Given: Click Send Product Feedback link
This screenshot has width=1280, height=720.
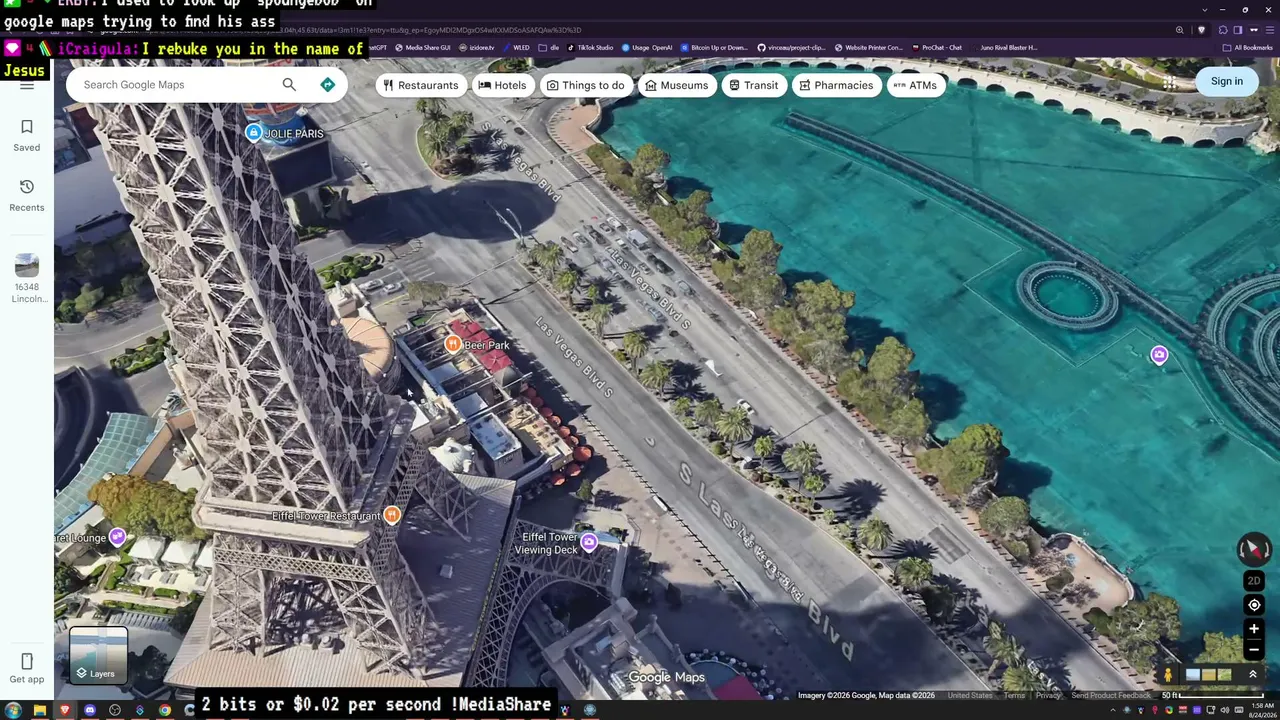Looking at the screenshot, I should tap(1111, 696).
